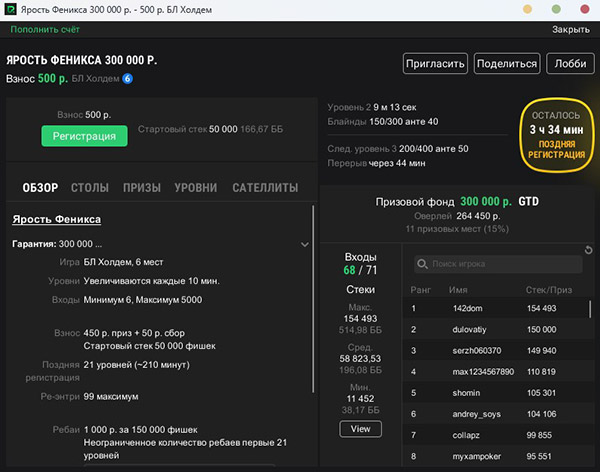Click the app logo icon in title bar

[x=10, y=10]
